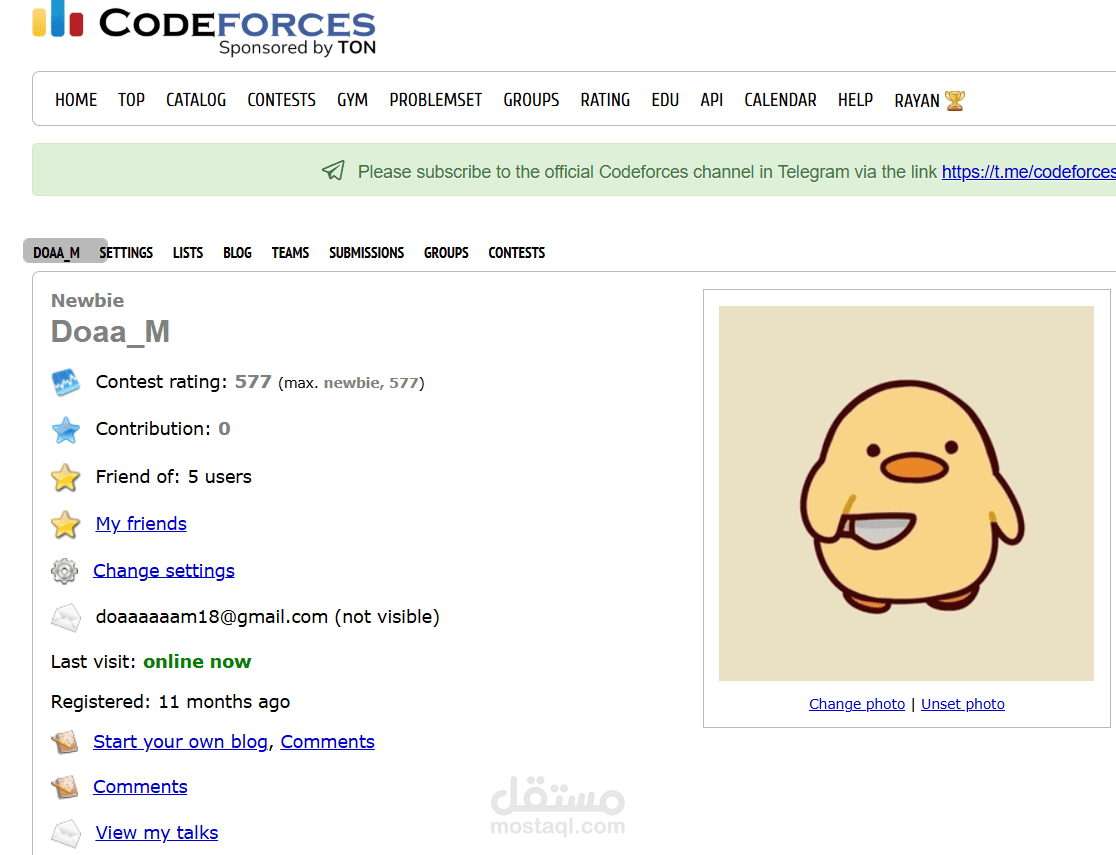Switch to the GROUPS profile tab

point(446,253)
